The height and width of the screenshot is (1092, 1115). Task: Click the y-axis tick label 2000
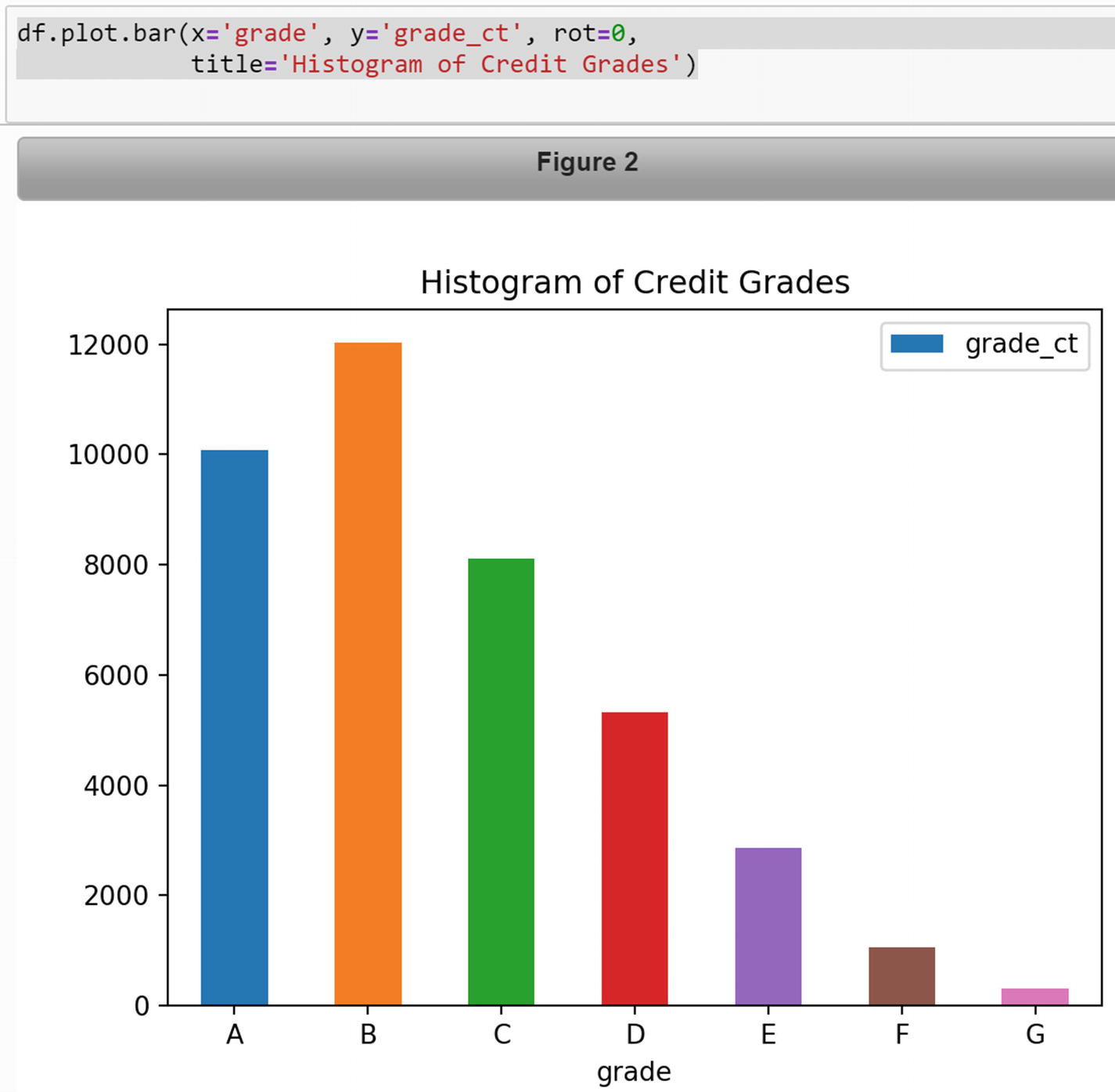click(117, 895)
